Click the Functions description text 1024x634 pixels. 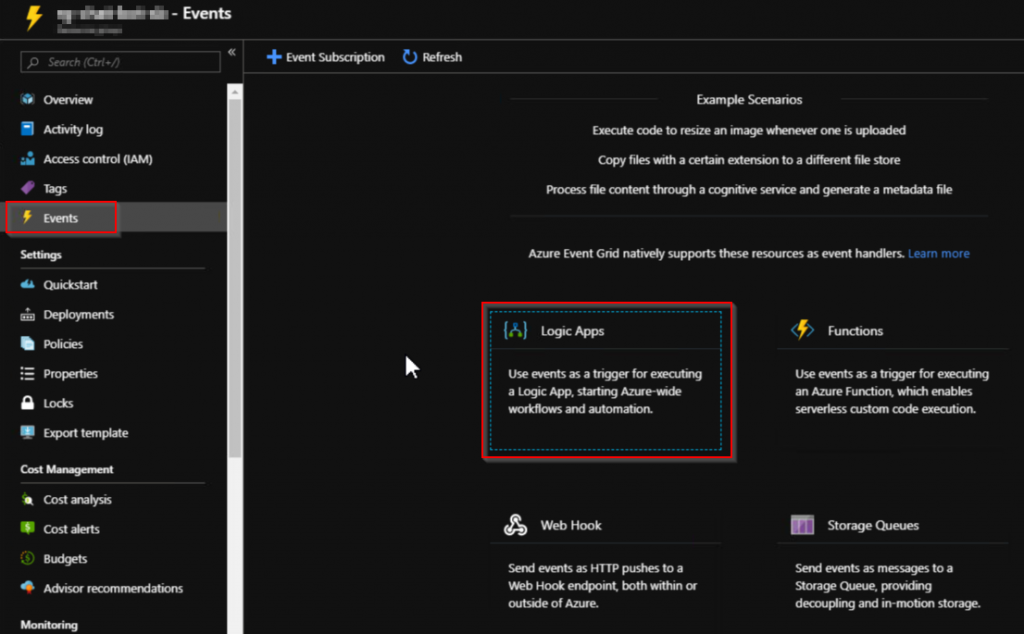tap(892, 391)
